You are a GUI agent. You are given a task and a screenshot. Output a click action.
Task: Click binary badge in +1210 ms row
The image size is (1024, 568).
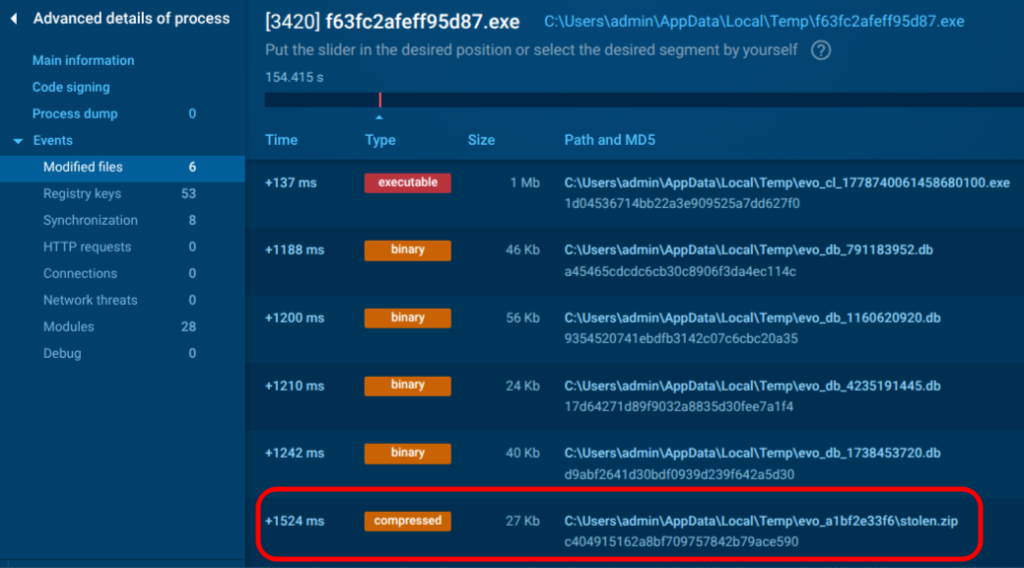click(408, 386)
